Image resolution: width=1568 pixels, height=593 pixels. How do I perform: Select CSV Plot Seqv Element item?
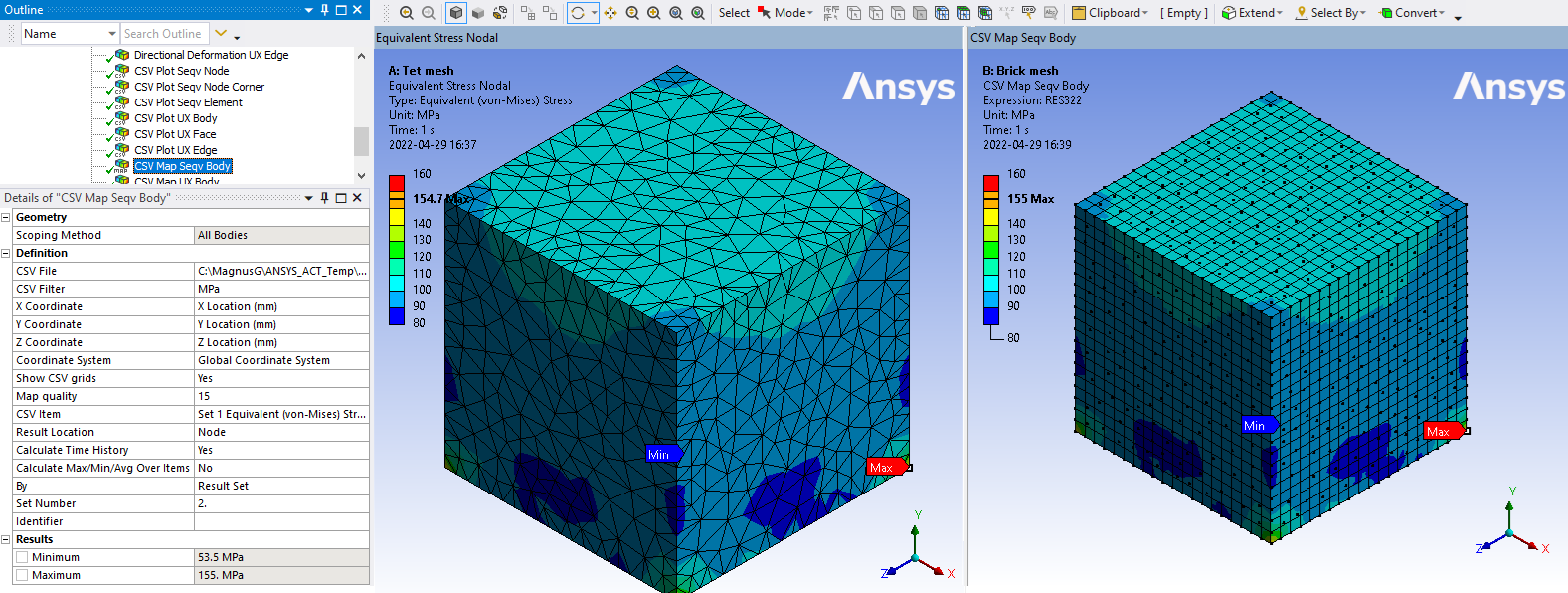(188, 102)
